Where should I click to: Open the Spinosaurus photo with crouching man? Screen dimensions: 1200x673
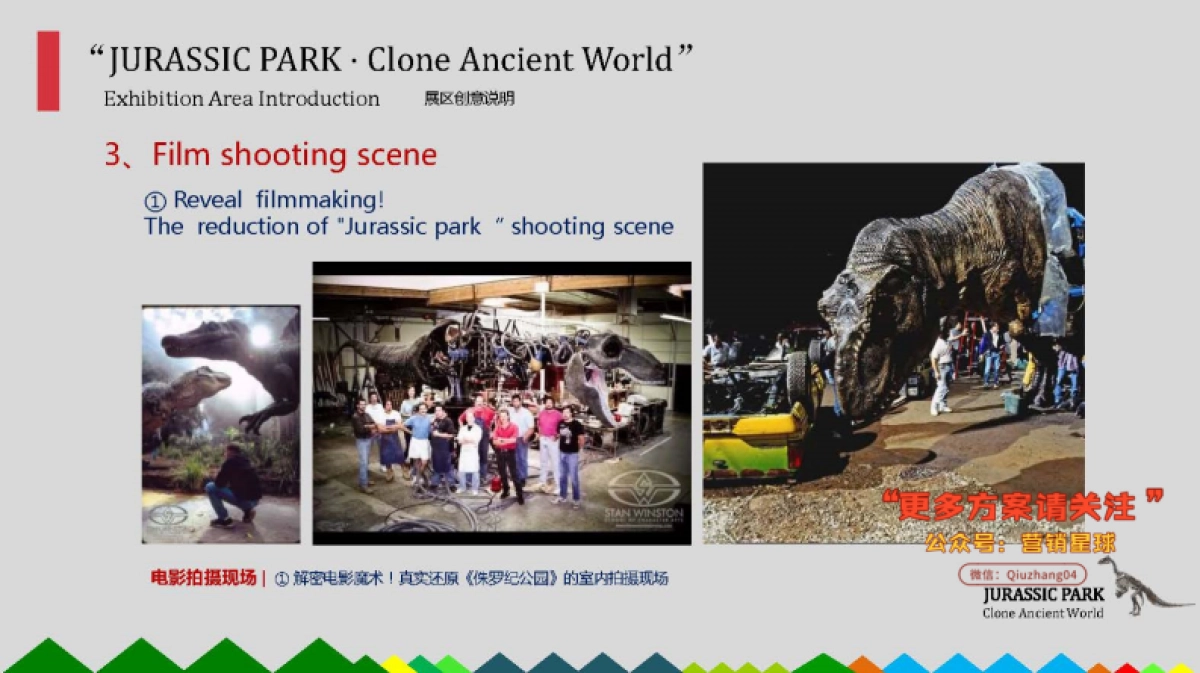(x=221, y=424)
